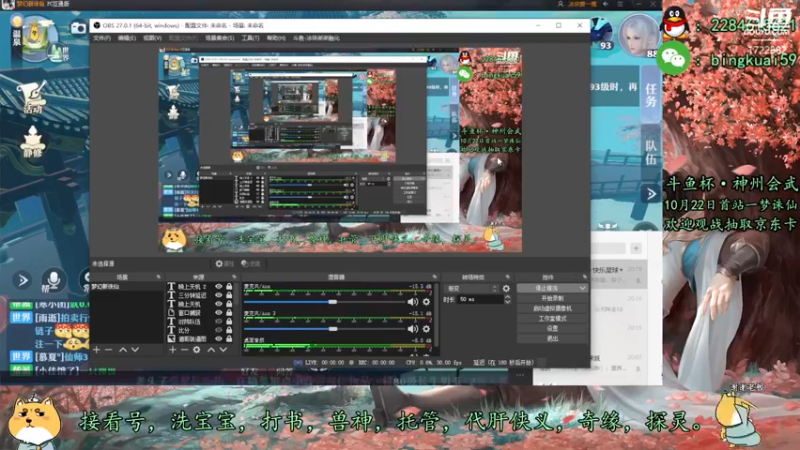
Task: Click 开始录制 to start recording
Action: [x=553, y=298]
